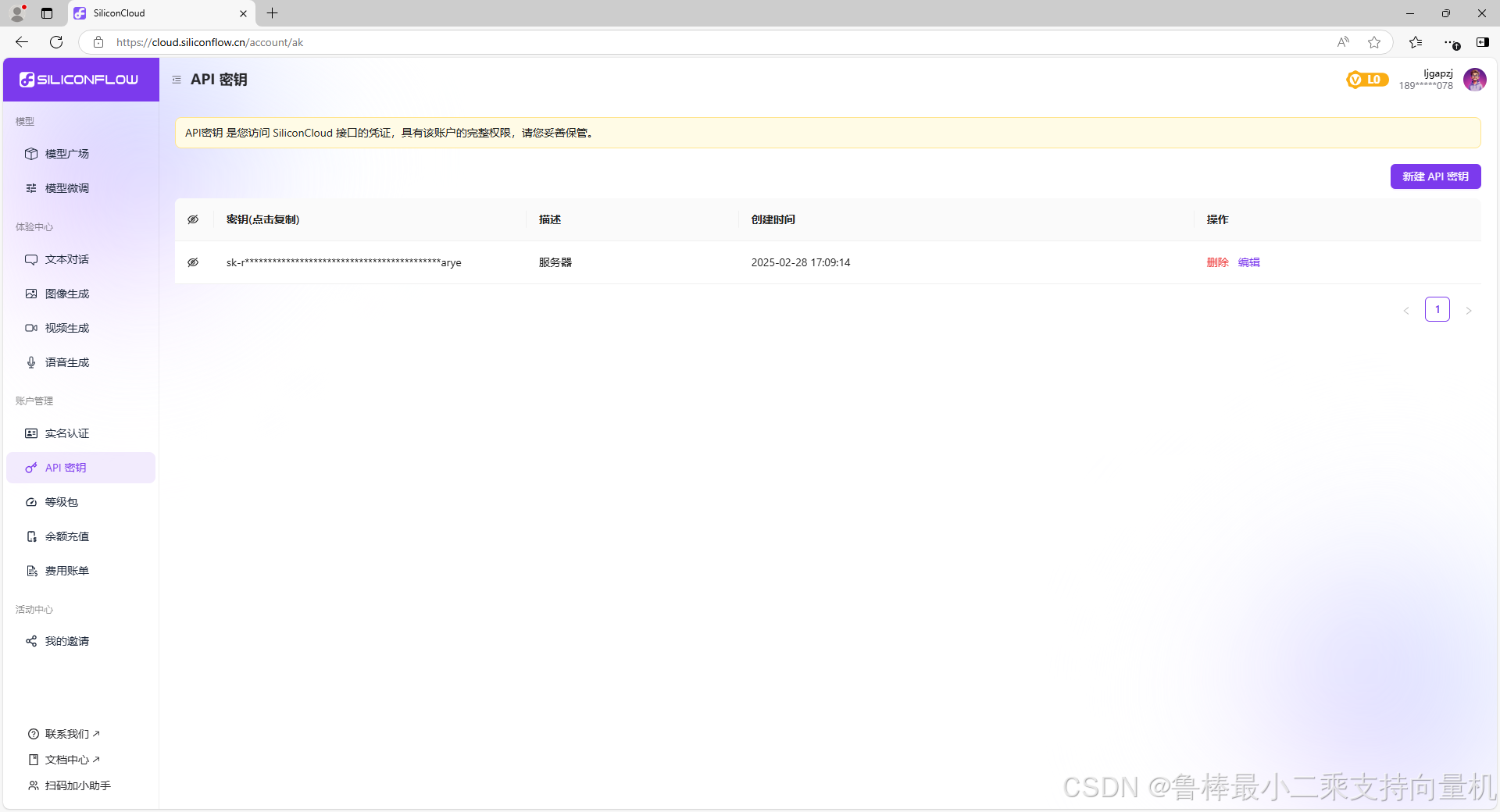This screenshot has width=1500, height=812.
Task: Open a new browser tab
Action: 272,13
